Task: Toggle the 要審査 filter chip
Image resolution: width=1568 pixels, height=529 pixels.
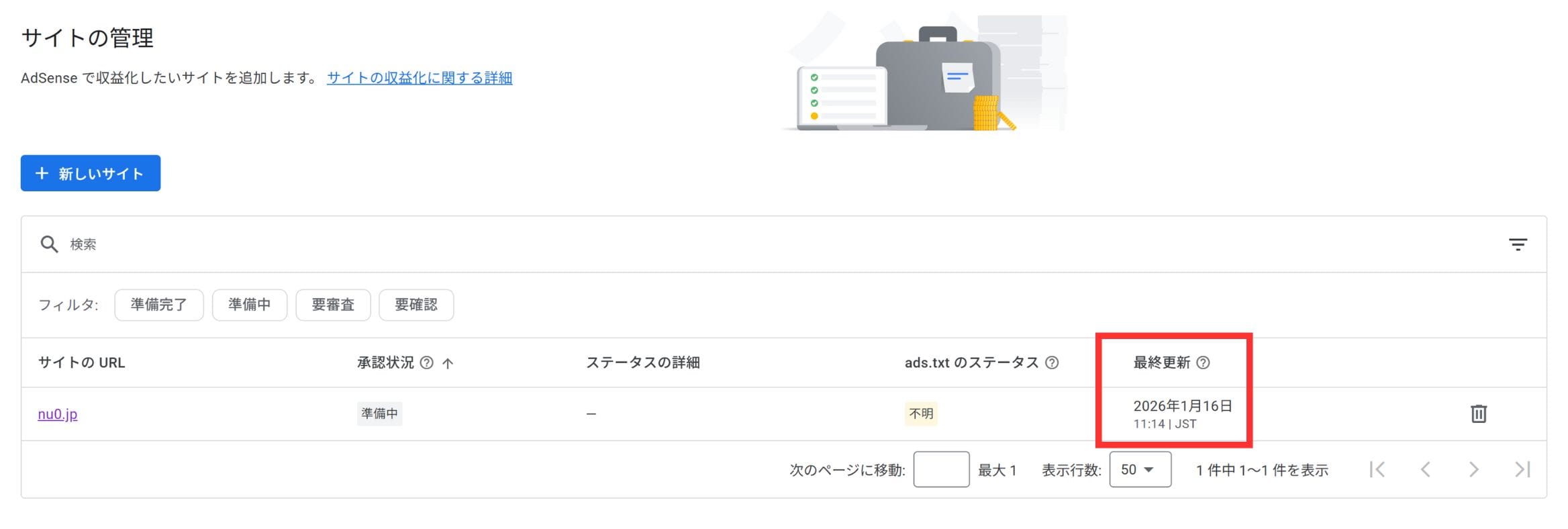Action: [333, 304]
